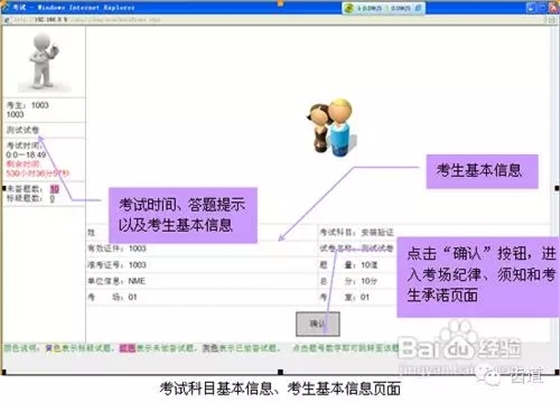Click the 准考证号 1003 row
This screenshot has height=402, width=560.
(x=202, y=265)
